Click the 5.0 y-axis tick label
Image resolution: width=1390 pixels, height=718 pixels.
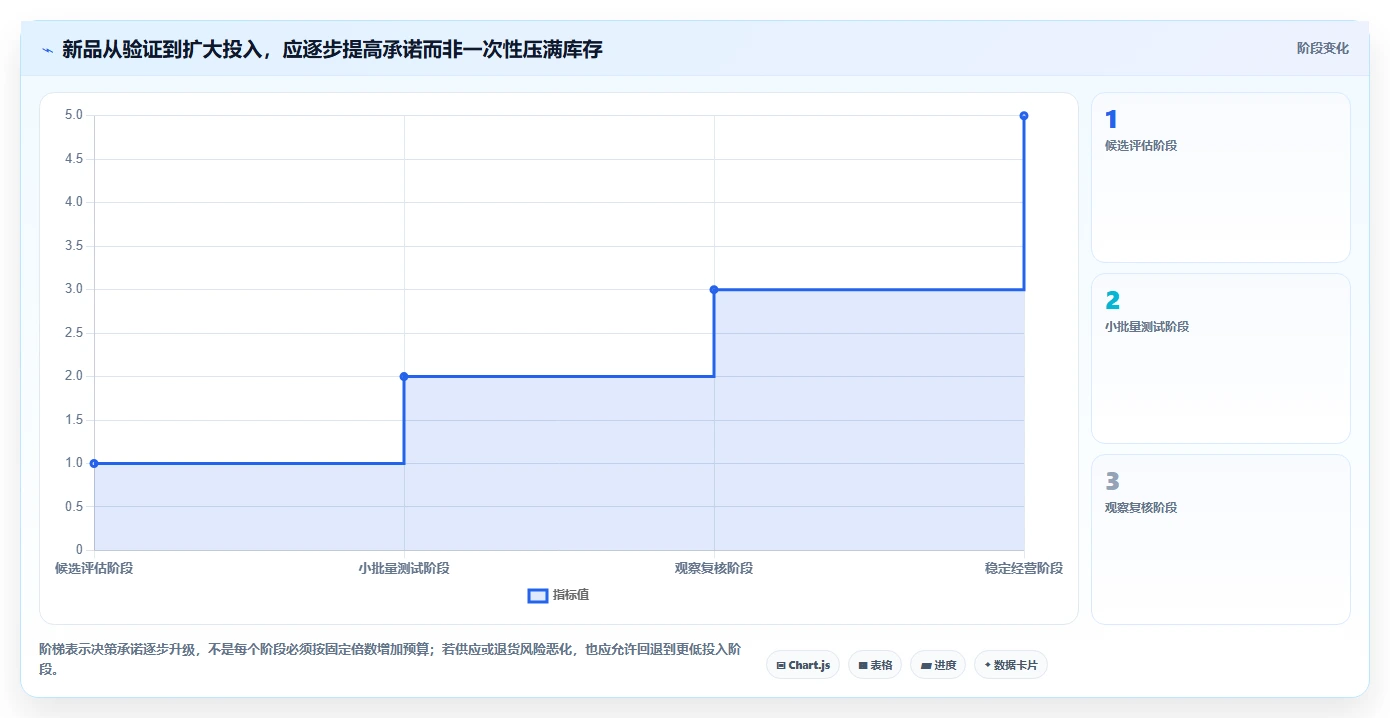coord(74,115)
